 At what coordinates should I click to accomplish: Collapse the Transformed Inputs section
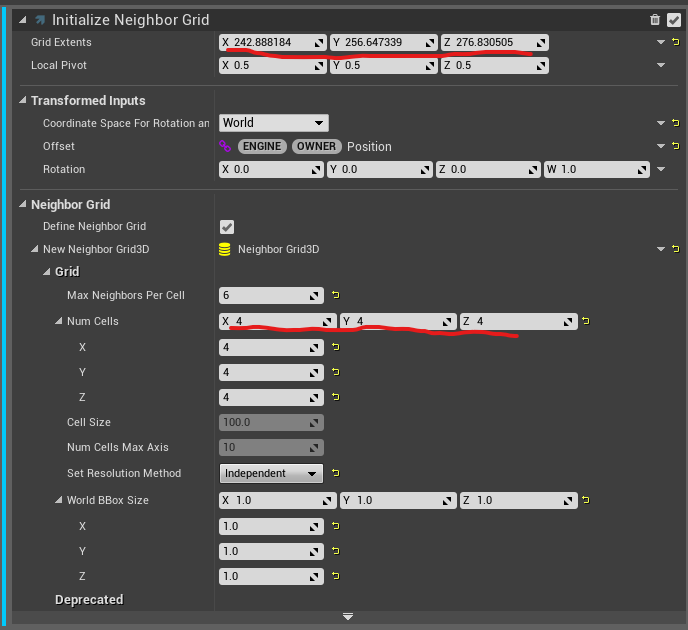pos(23,101)
